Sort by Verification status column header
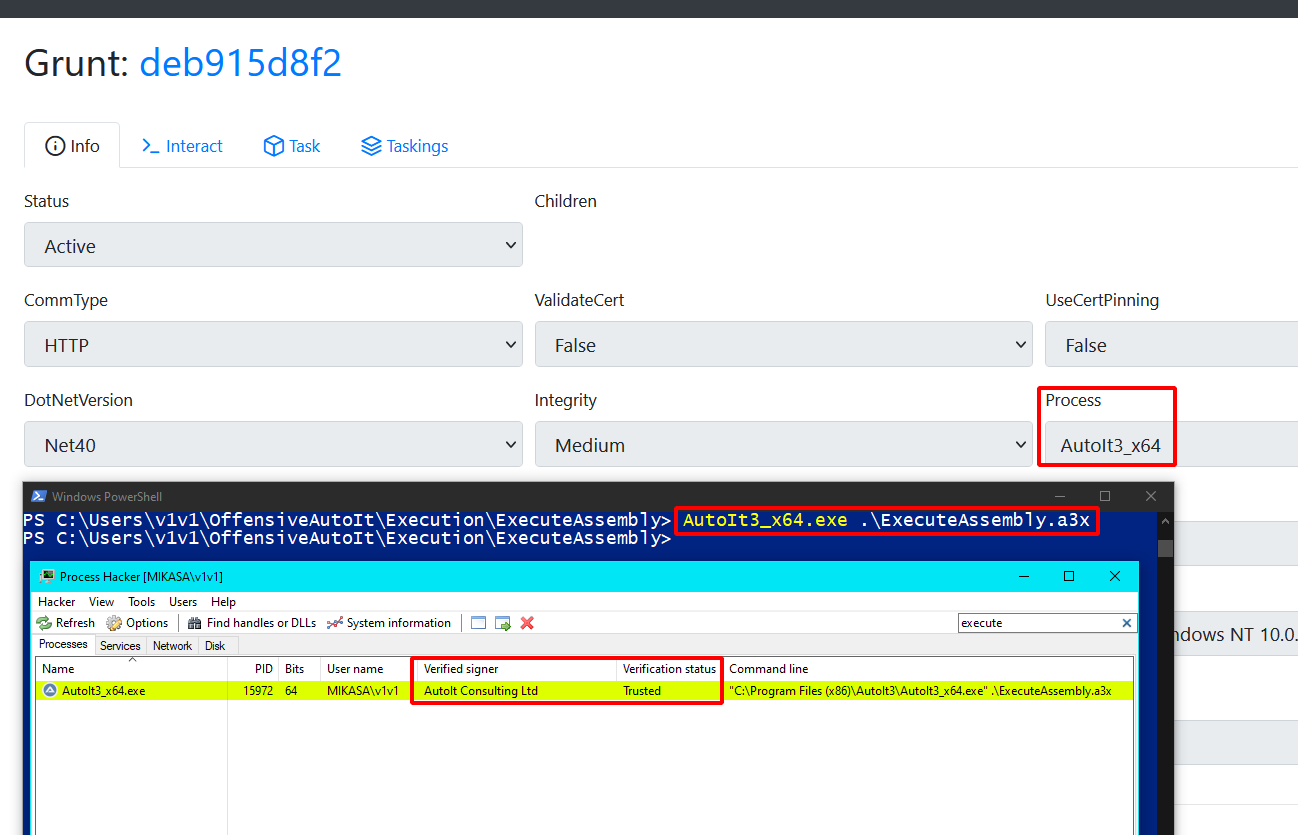Screen dimensions: 1298x835 (669, 669)
